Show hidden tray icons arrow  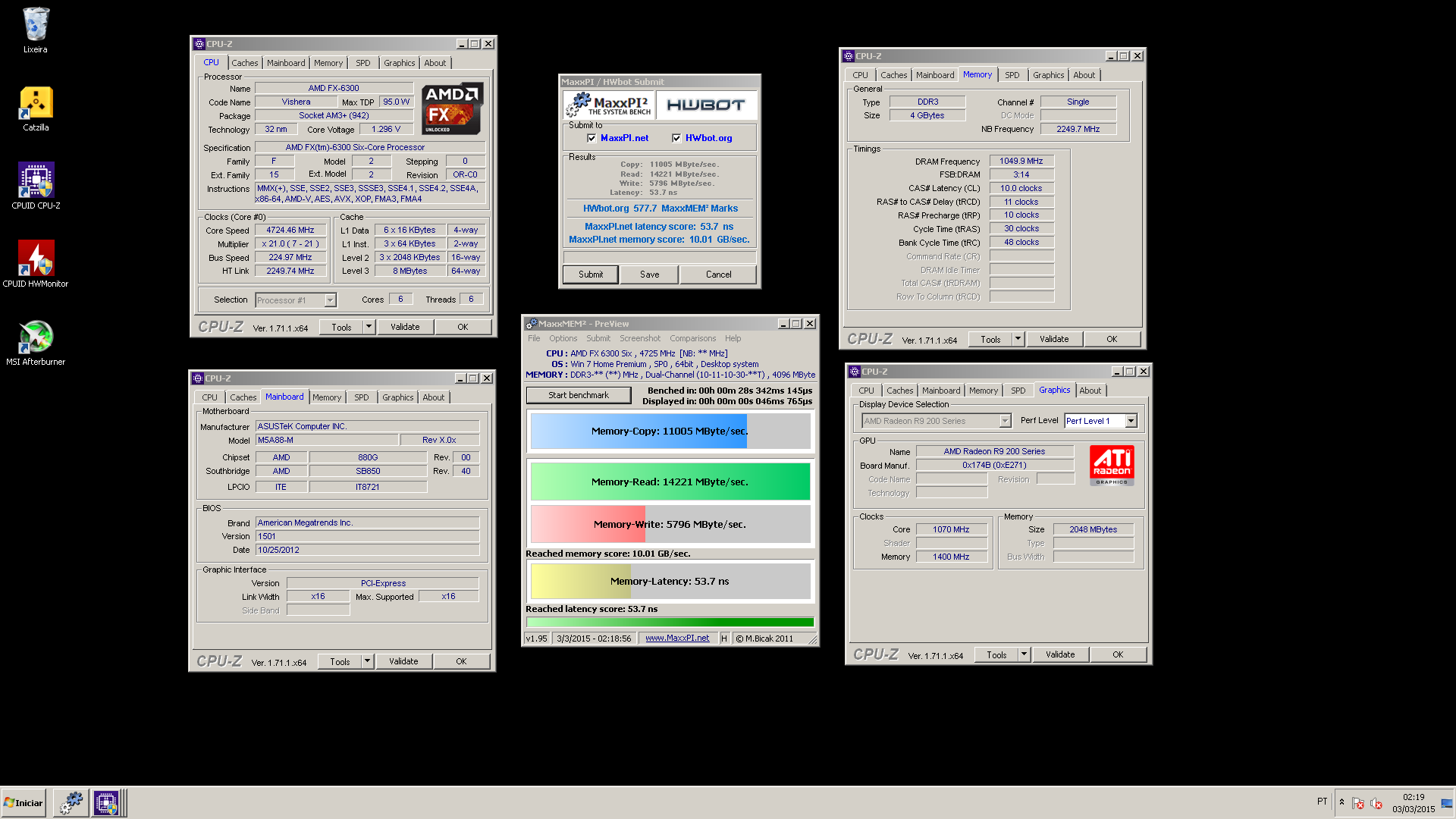pyautogui.click(x=1341, y=802)
